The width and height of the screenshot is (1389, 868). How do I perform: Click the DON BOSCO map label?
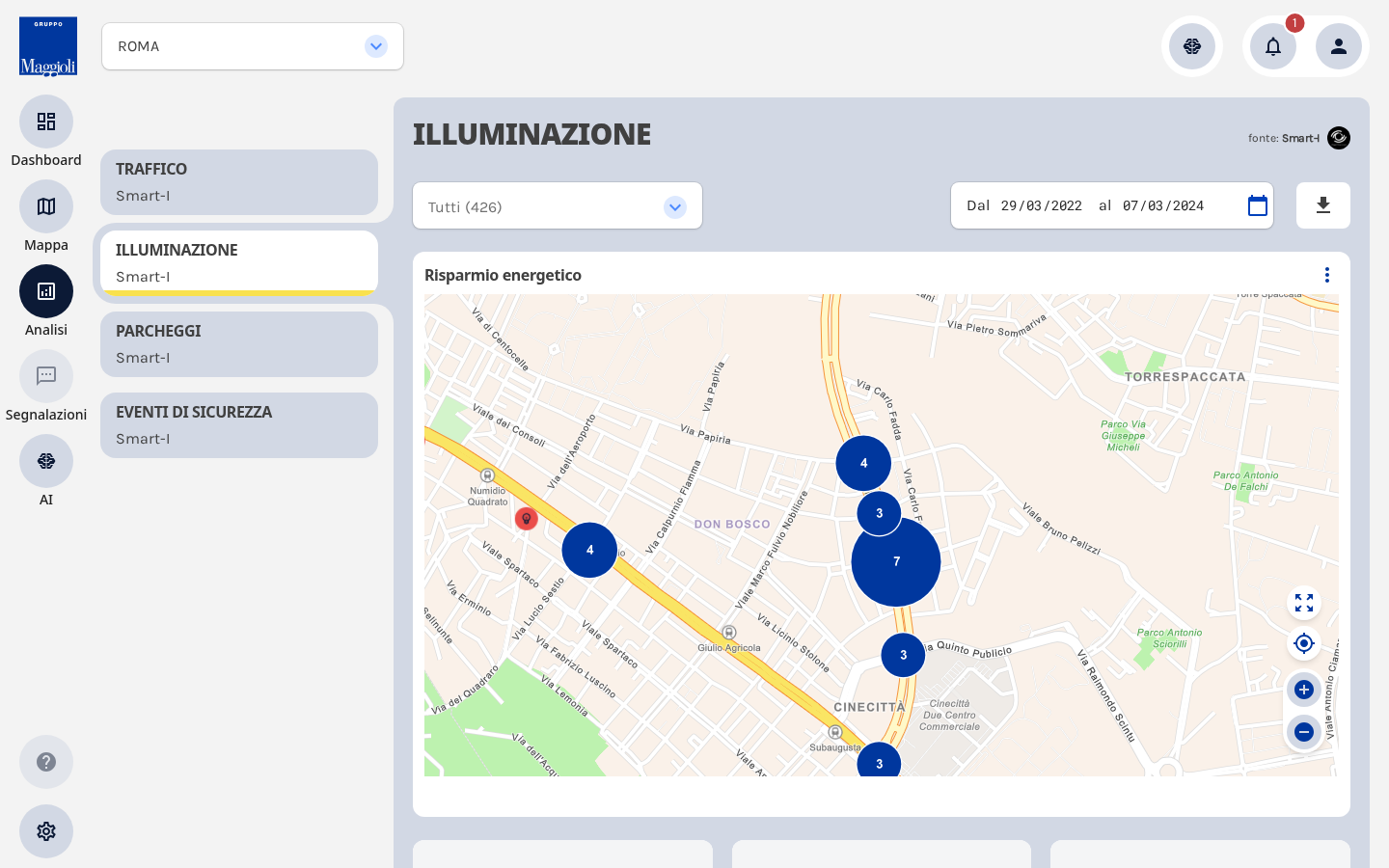[732, 525]
